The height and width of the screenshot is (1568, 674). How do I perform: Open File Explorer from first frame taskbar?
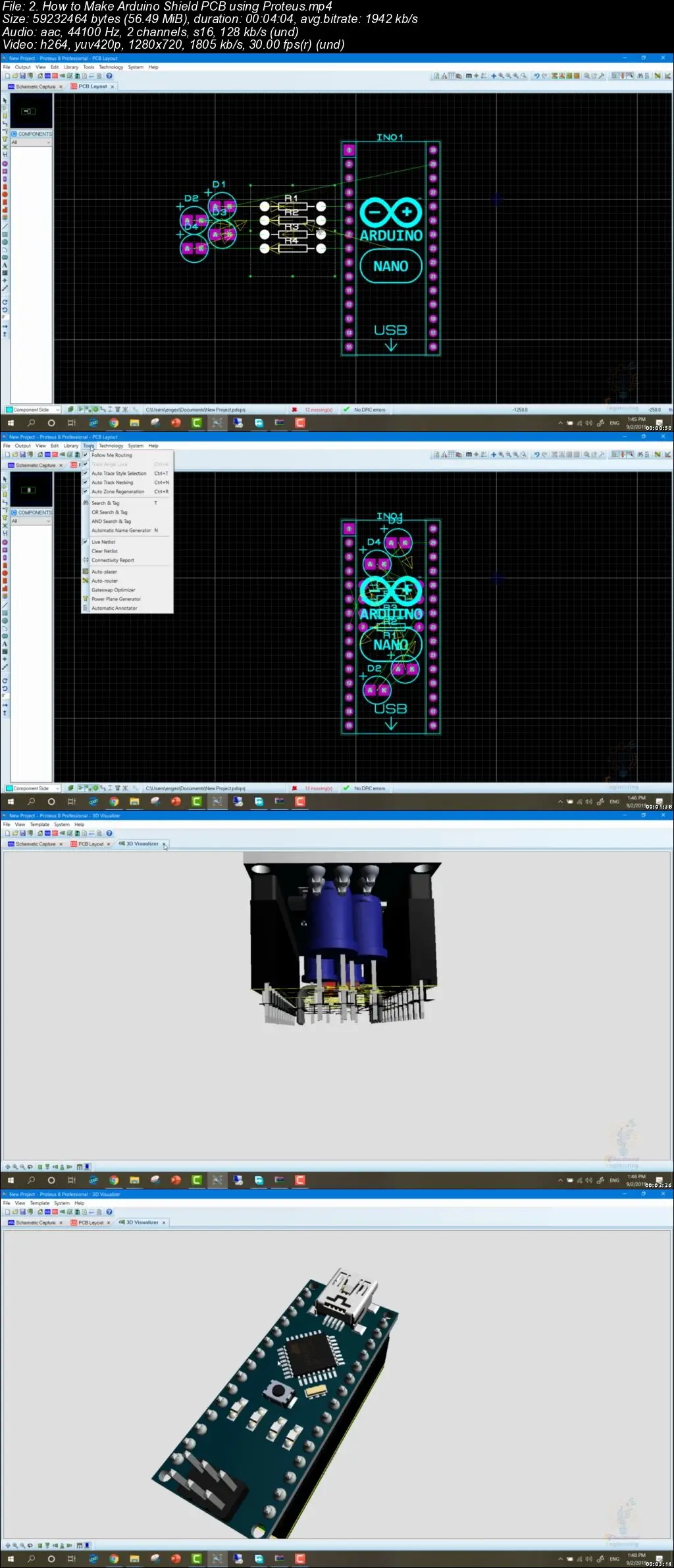[x=134, y=423]
